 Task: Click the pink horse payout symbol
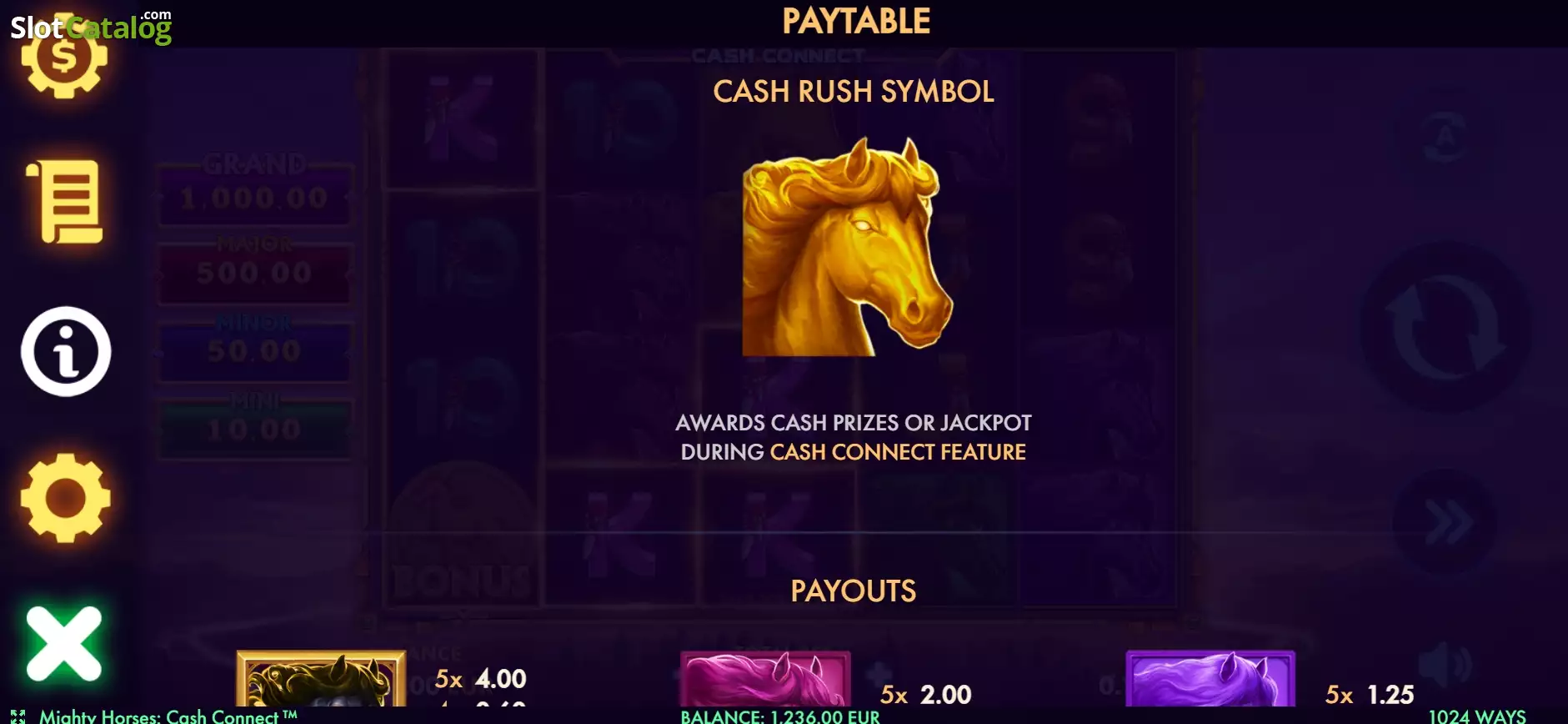(x=765, y=679)
